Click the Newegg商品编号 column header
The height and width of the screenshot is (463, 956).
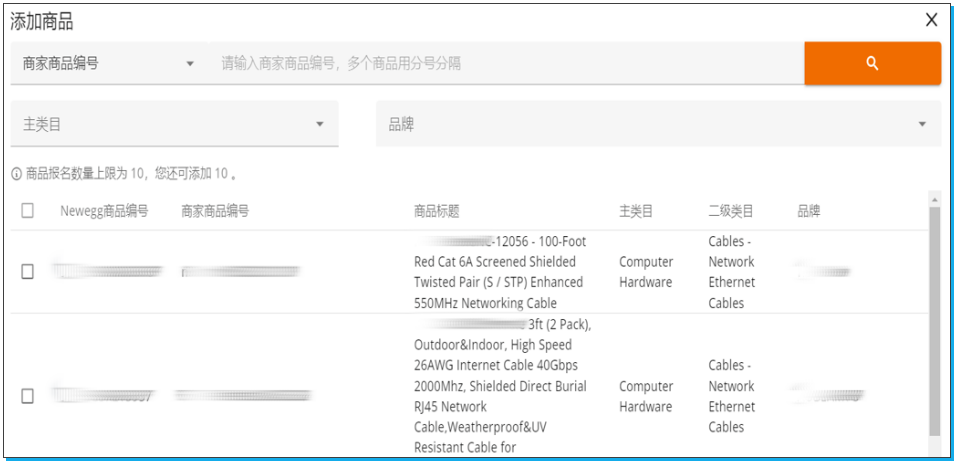pos(104,211)
